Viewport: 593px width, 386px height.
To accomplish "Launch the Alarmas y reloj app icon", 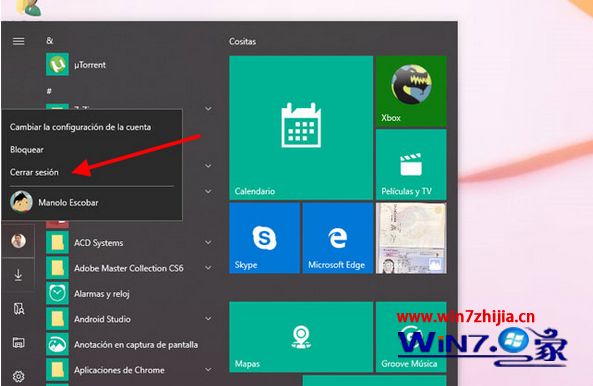I will [x=57, y=293].
